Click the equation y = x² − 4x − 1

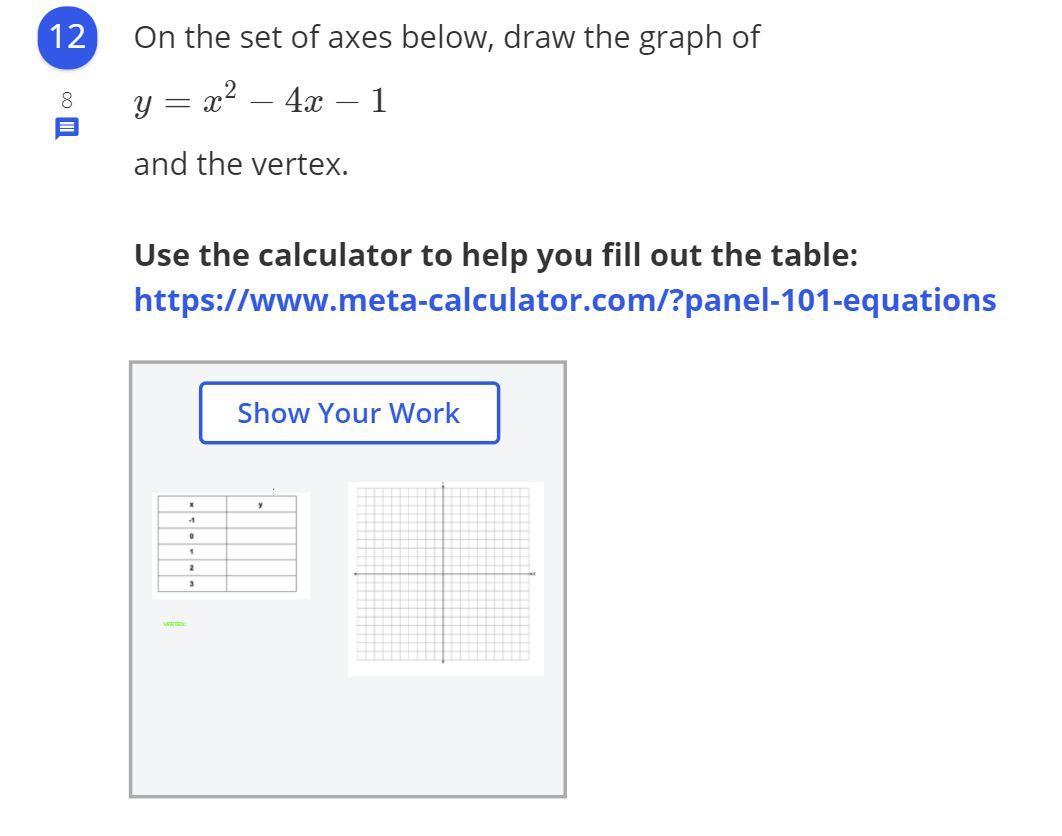pos(260,101)
